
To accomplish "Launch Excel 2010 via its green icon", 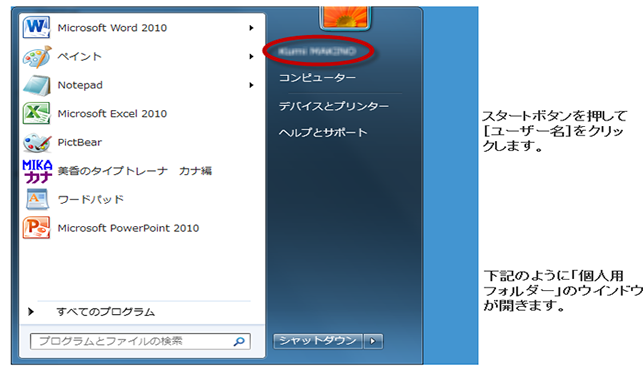I will (x=36, y=114).
